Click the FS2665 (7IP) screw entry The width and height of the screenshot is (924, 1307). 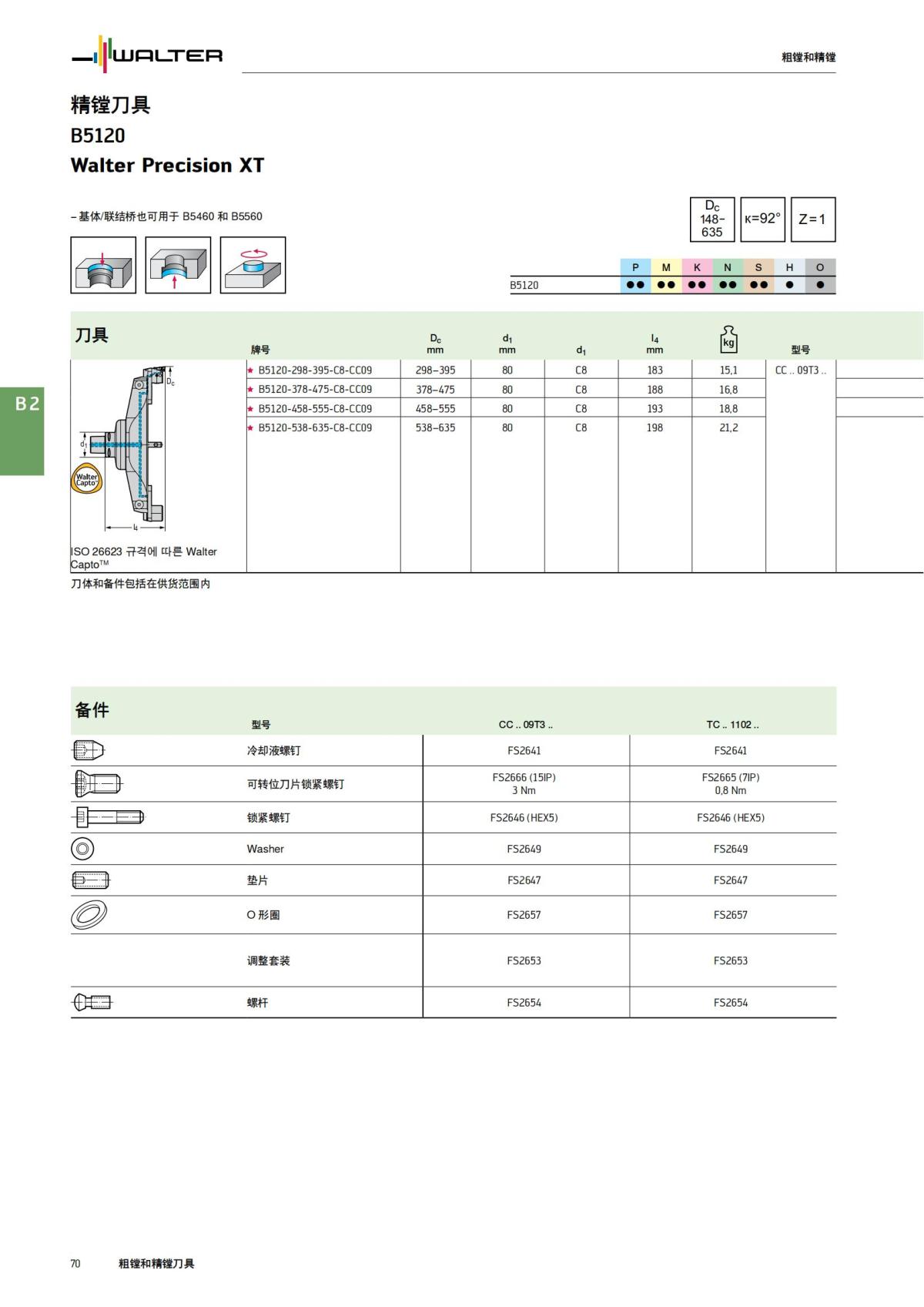click(x=731, y=778)
